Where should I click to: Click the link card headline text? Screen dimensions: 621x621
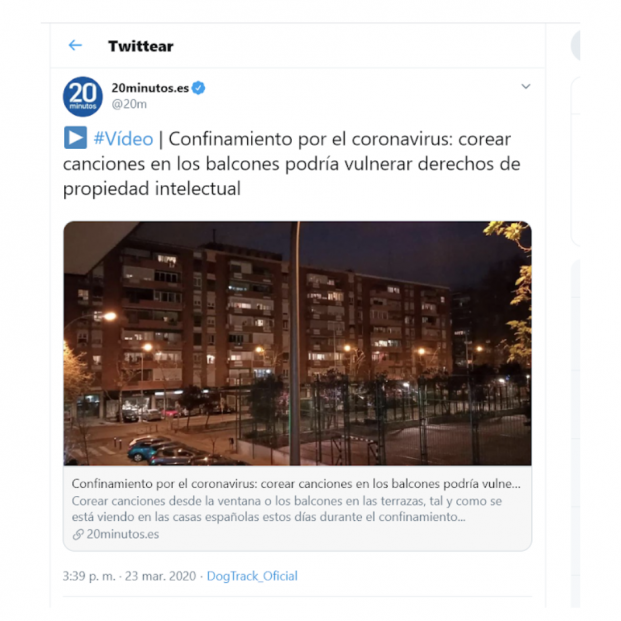pyautogui.click(x=296, y=484)
